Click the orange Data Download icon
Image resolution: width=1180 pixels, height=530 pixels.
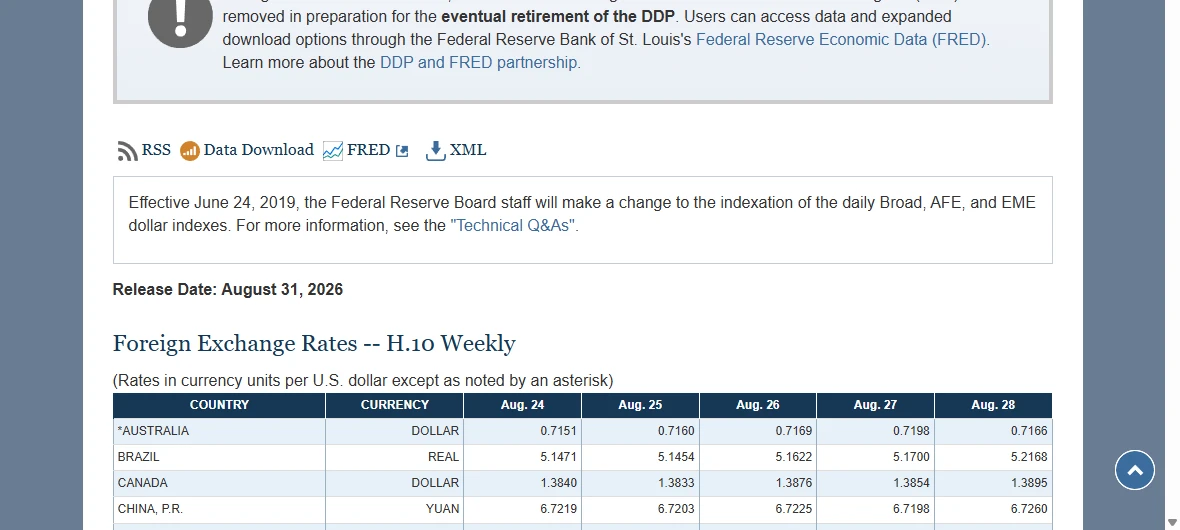[x=190, y=151]
